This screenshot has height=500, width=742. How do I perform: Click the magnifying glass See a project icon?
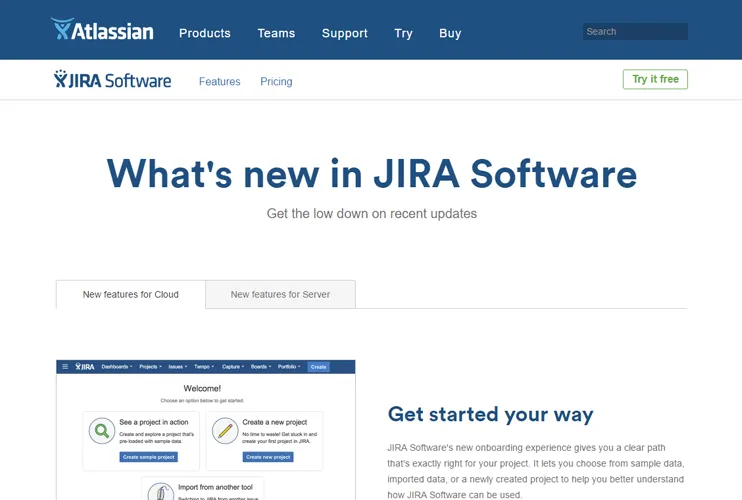point(102,430)
